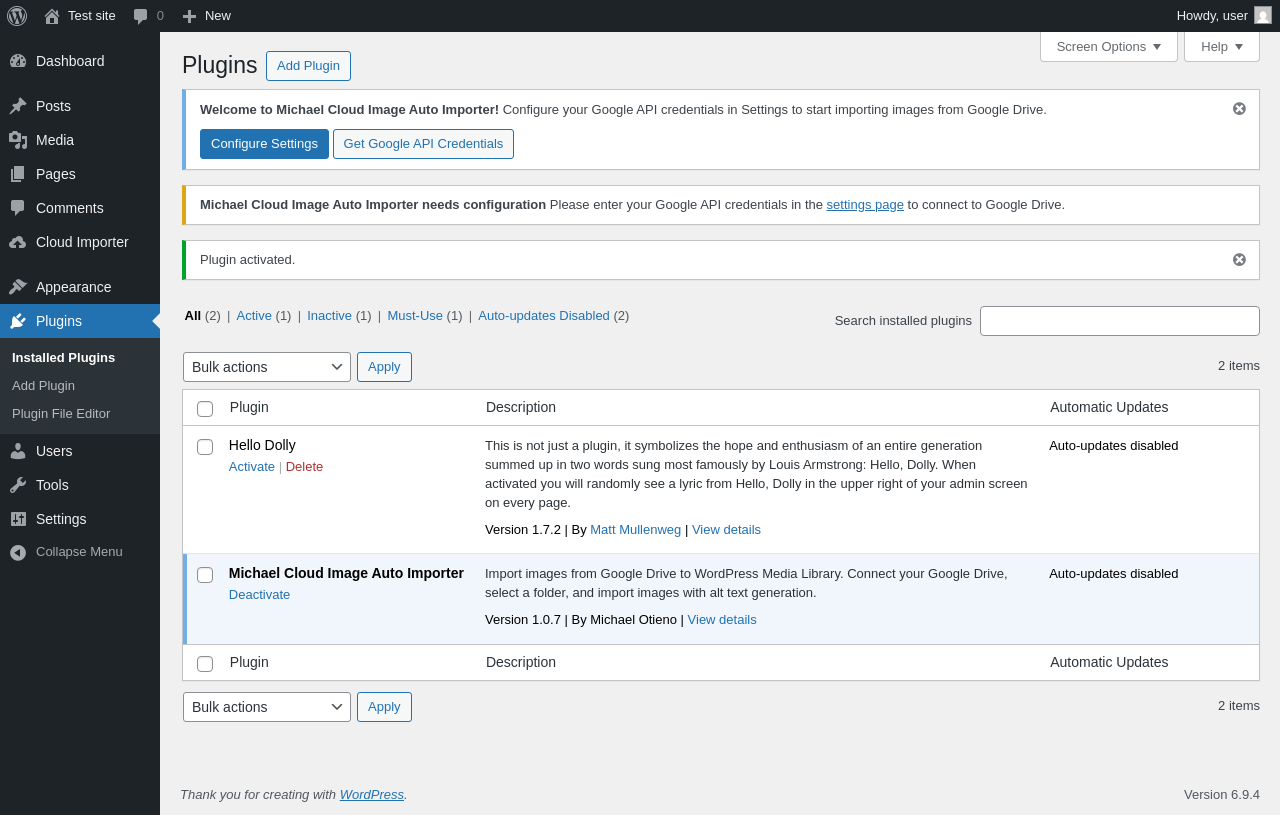Image resolution: width=1280 pixels, height=815 pixels.
Task: Click the Media icon in sidebar
Action: tap(18, 140)
